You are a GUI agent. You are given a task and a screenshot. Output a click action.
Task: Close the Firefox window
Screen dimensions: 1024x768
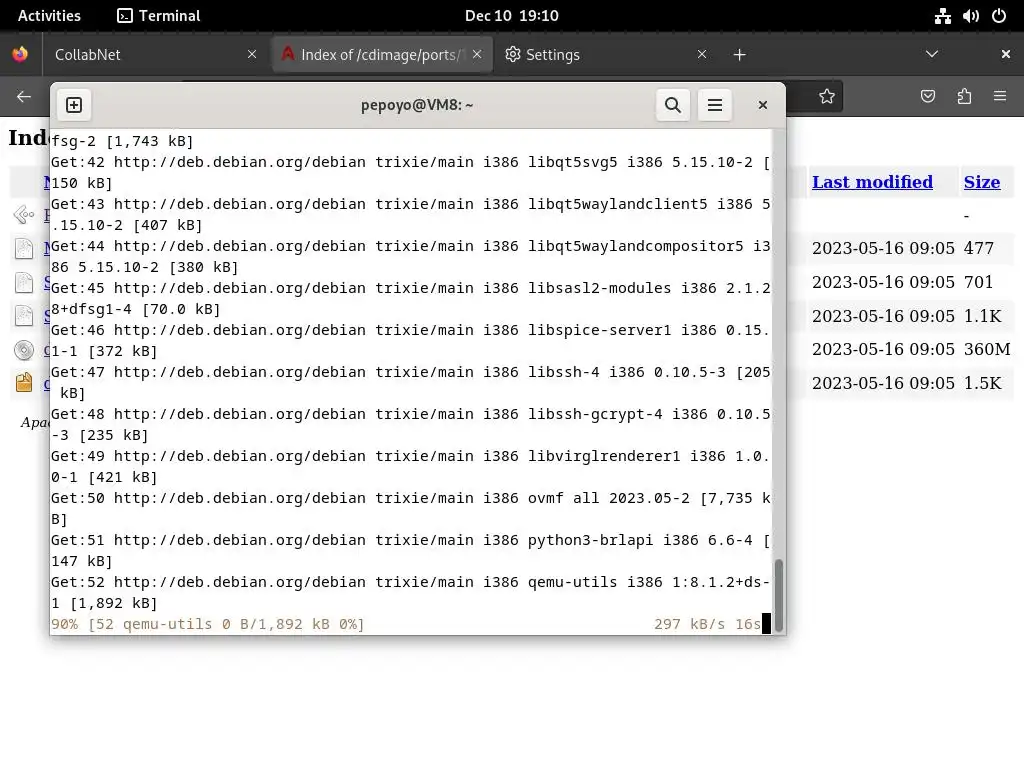(1005, 54)
